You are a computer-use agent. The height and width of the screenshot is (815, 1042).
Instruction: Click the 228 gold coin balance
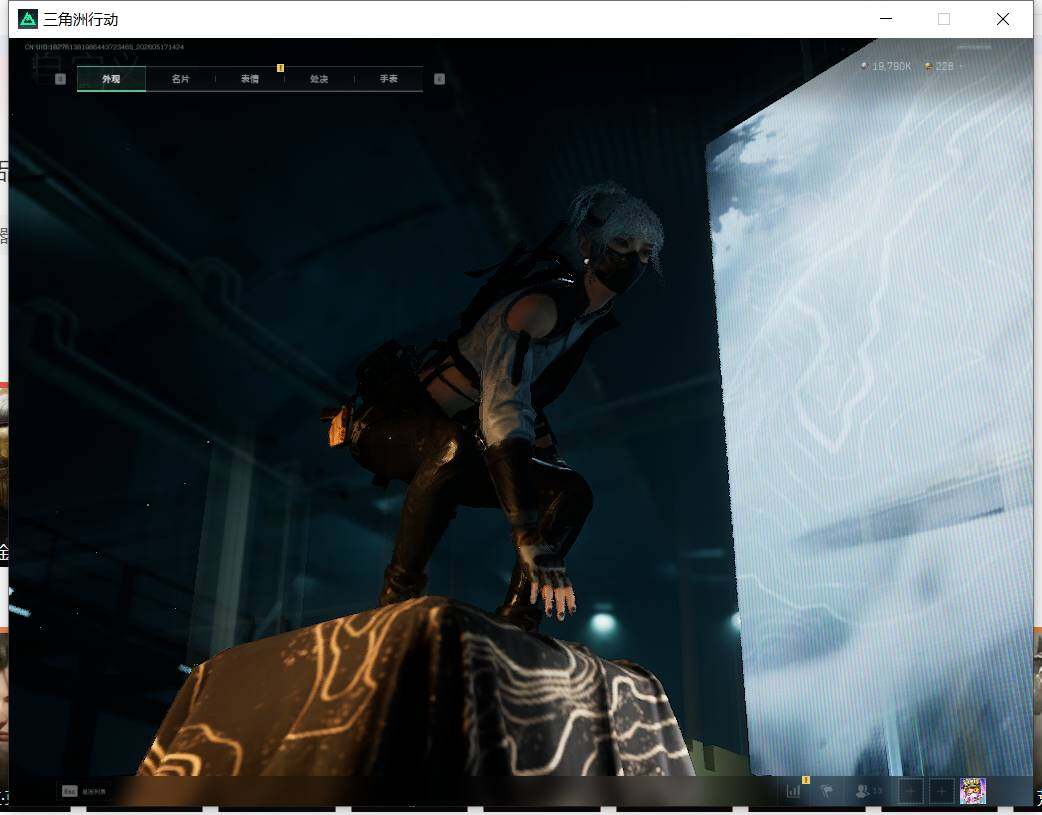click(940, 66)
